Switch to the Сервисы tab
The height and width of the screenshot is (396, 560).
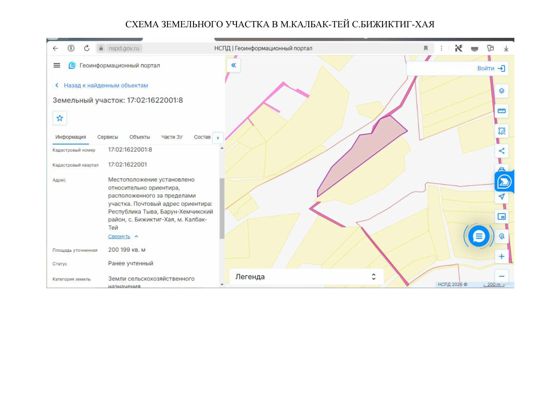(x=108, y=137)
